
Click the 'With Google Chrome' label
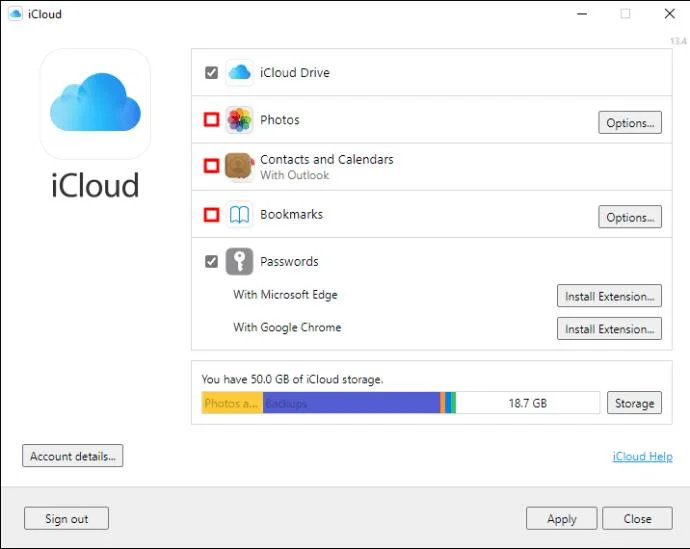[x=287, y=327]
